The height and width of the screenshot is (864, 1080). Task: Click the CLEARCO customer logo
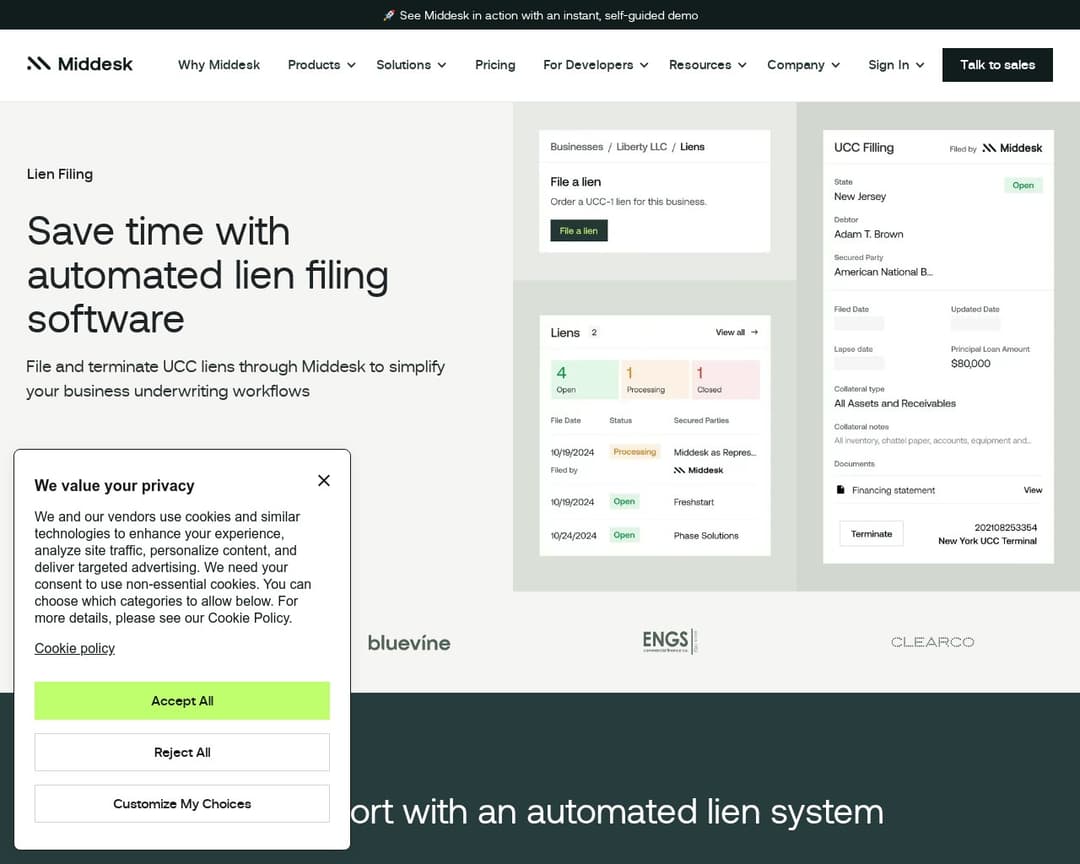tap(933, 642)
